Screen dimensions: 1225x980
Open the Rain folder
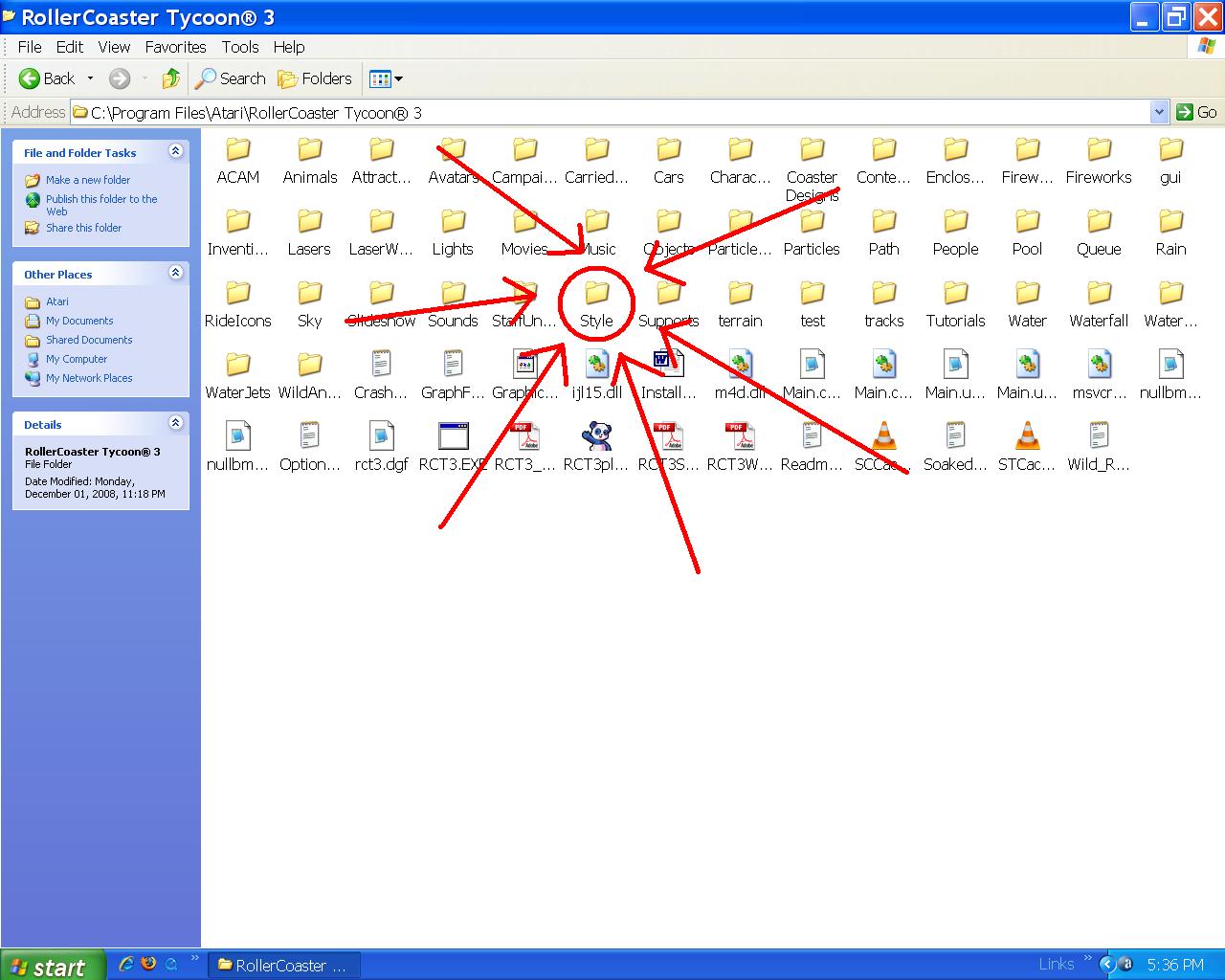pyautogui.click(x=1170, y=233)
